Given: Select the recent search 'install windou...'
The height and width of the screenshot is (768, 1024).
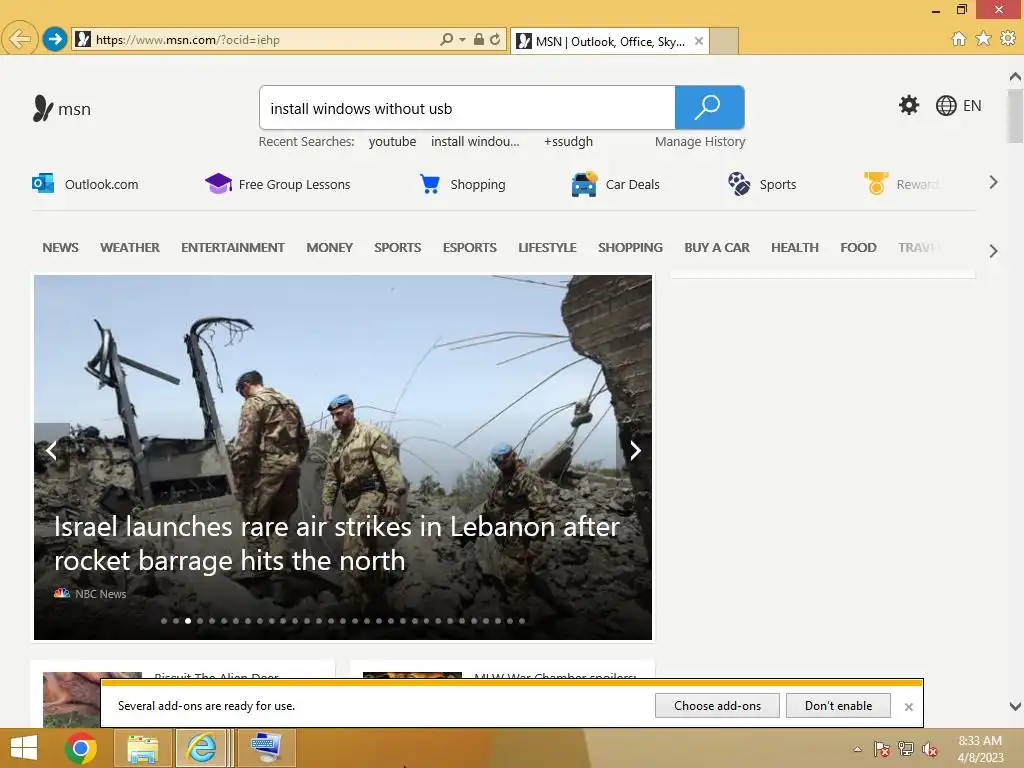Looking at the screenshot, I should [475, 142].
